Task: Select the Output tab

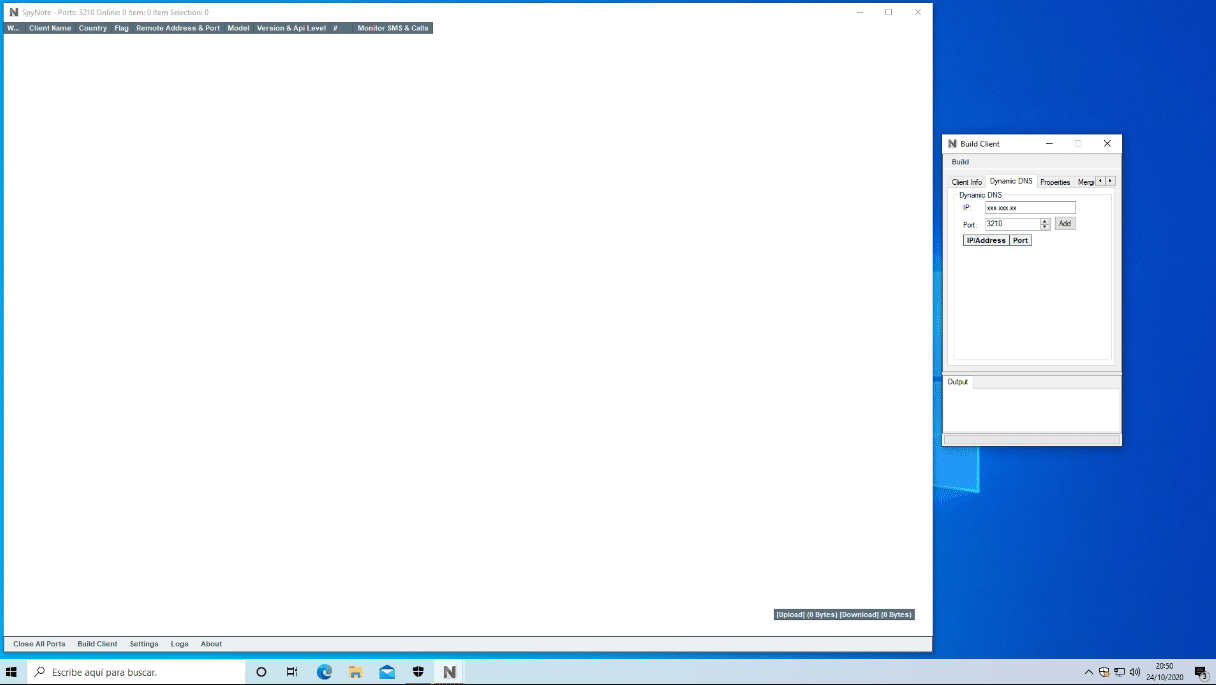Action: (x=958, y=382)
